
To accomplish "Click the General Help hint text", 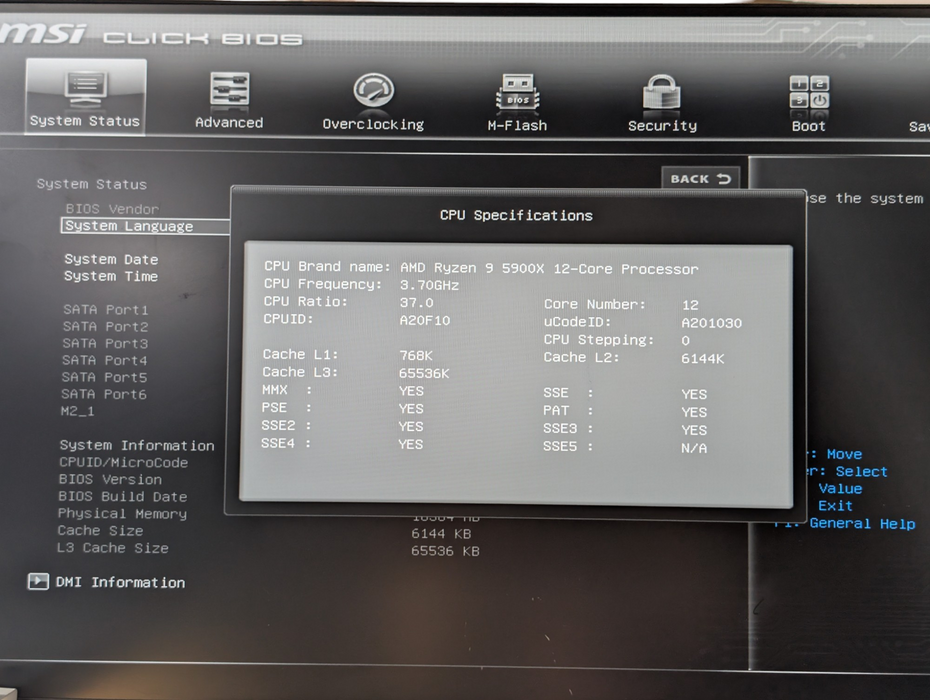I will (x=862, y=524).
